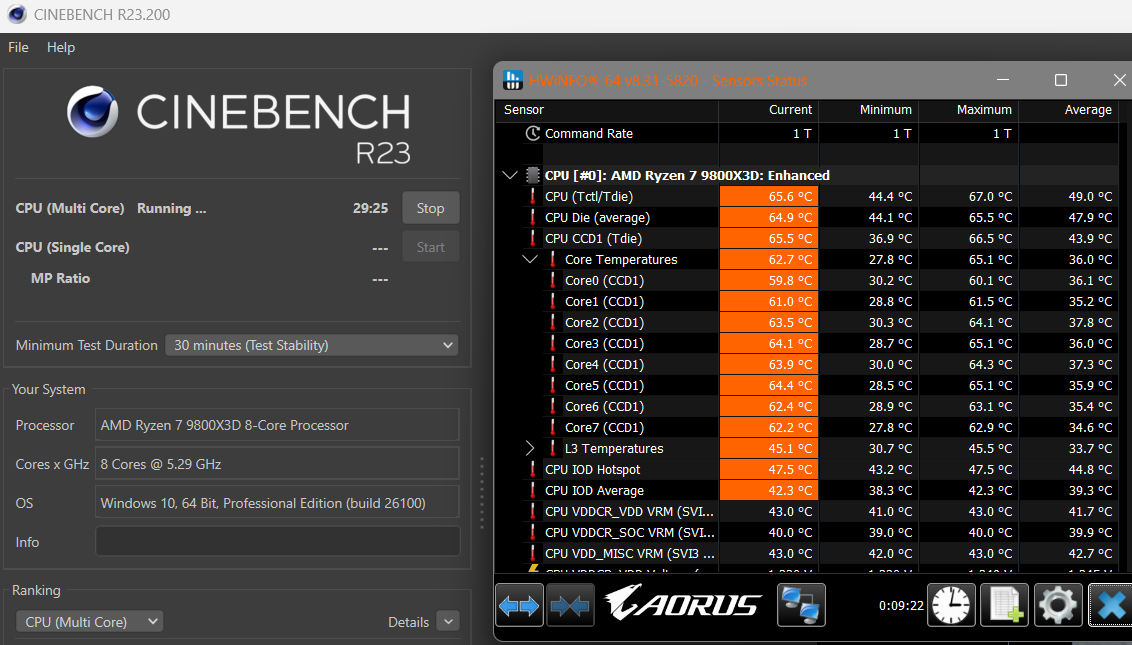The height and width of the screenshot is (645, 1132).
Task: Click the 0:09:22 elapsed time readout
Action: click(x=901, y=605)
